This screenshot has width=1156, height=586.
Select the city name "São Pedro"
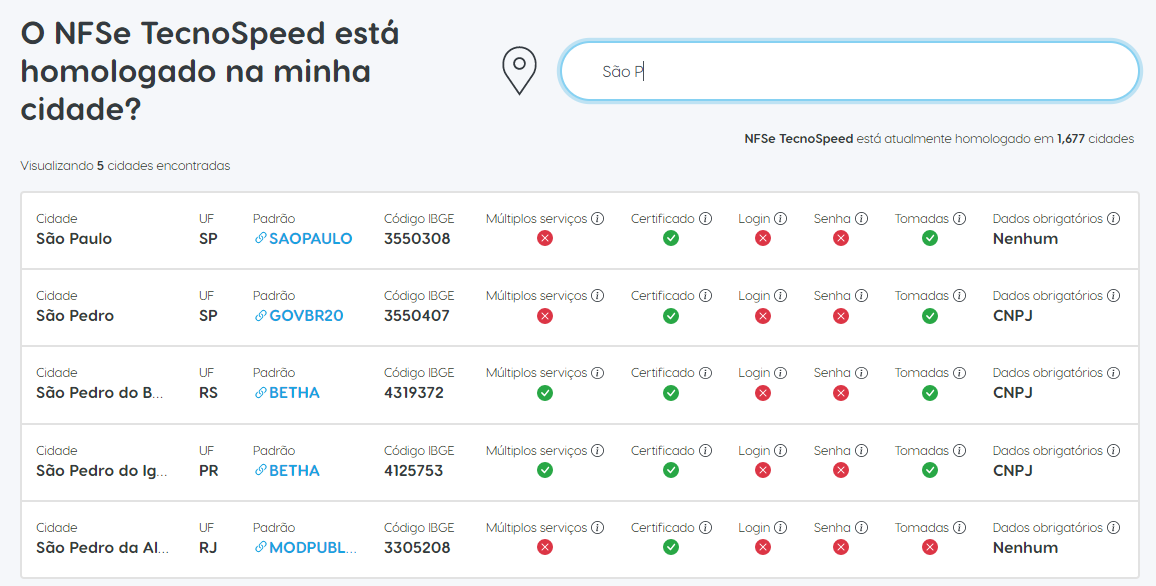(75, 315)
